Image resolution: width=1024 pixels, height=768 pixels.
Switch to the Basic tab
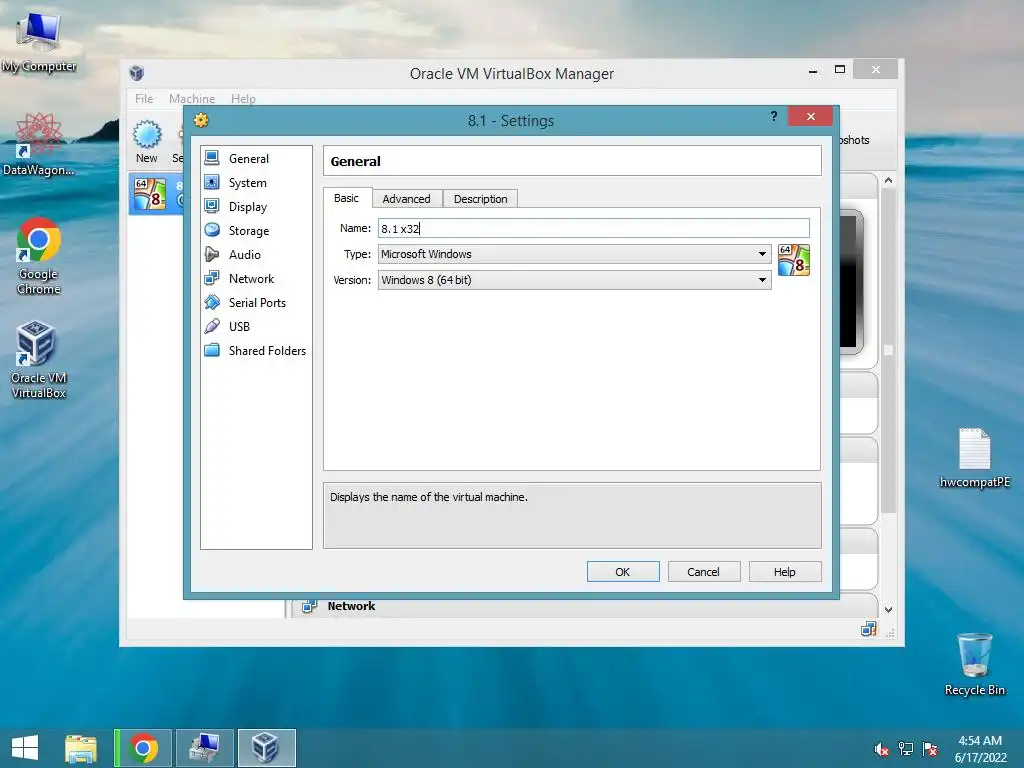pyautogui.click(x=347, y=198)
